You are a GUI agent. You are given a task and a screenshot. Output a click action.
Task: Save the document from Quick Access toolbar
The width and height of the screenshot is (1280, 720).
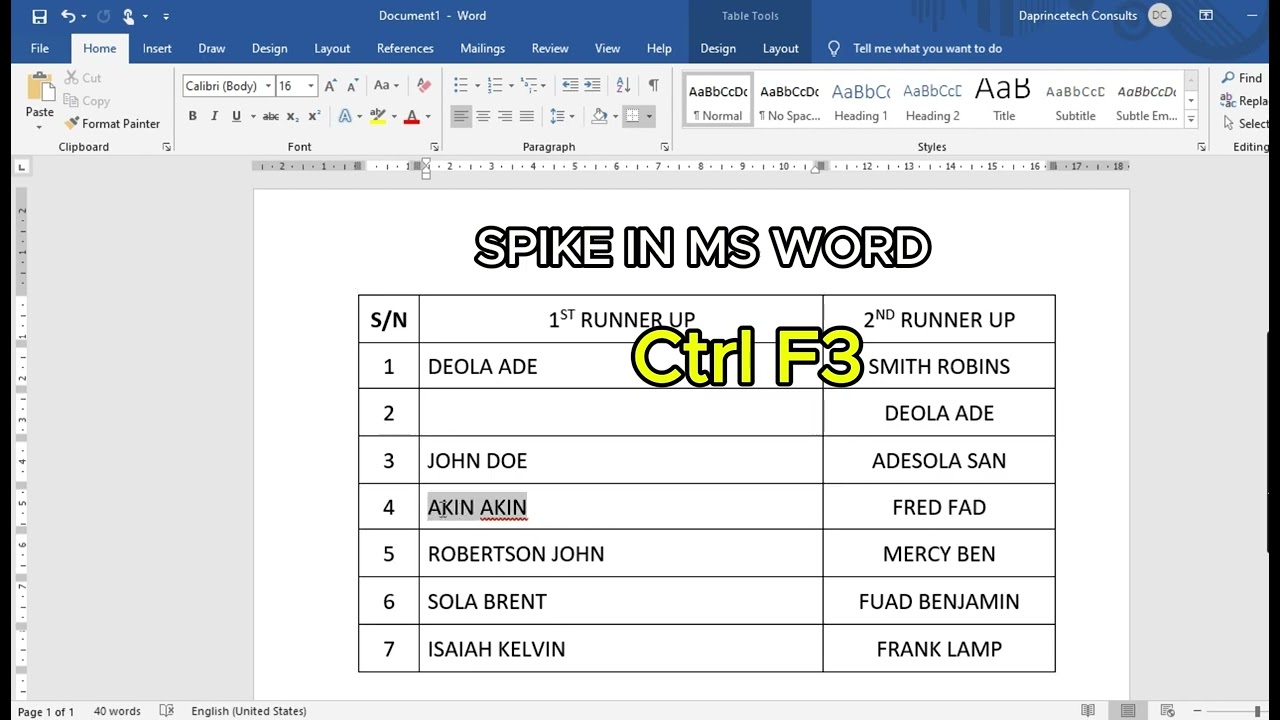click(39, 16)
